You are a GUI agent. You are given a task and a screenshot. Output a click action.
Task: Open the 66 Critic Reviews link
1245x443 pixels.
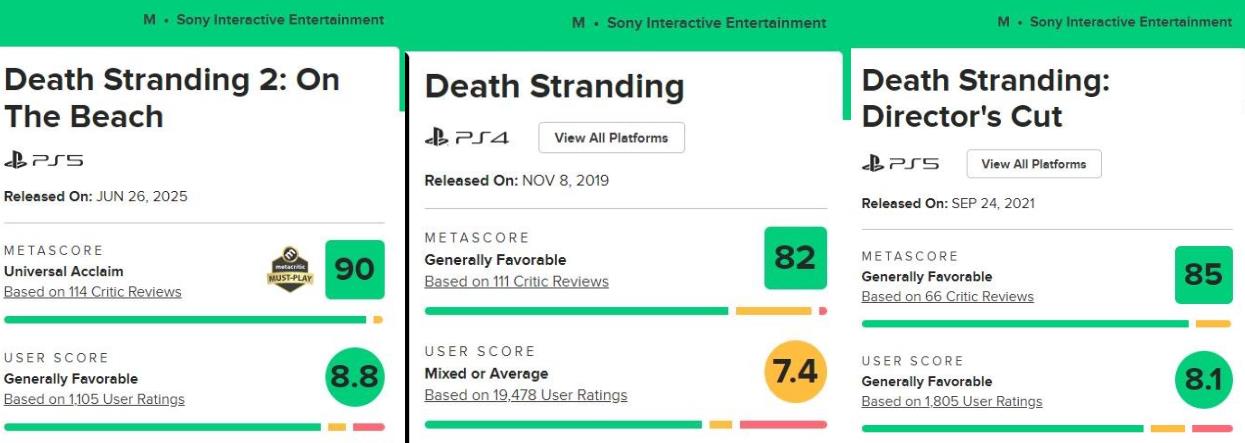(947, 296)
